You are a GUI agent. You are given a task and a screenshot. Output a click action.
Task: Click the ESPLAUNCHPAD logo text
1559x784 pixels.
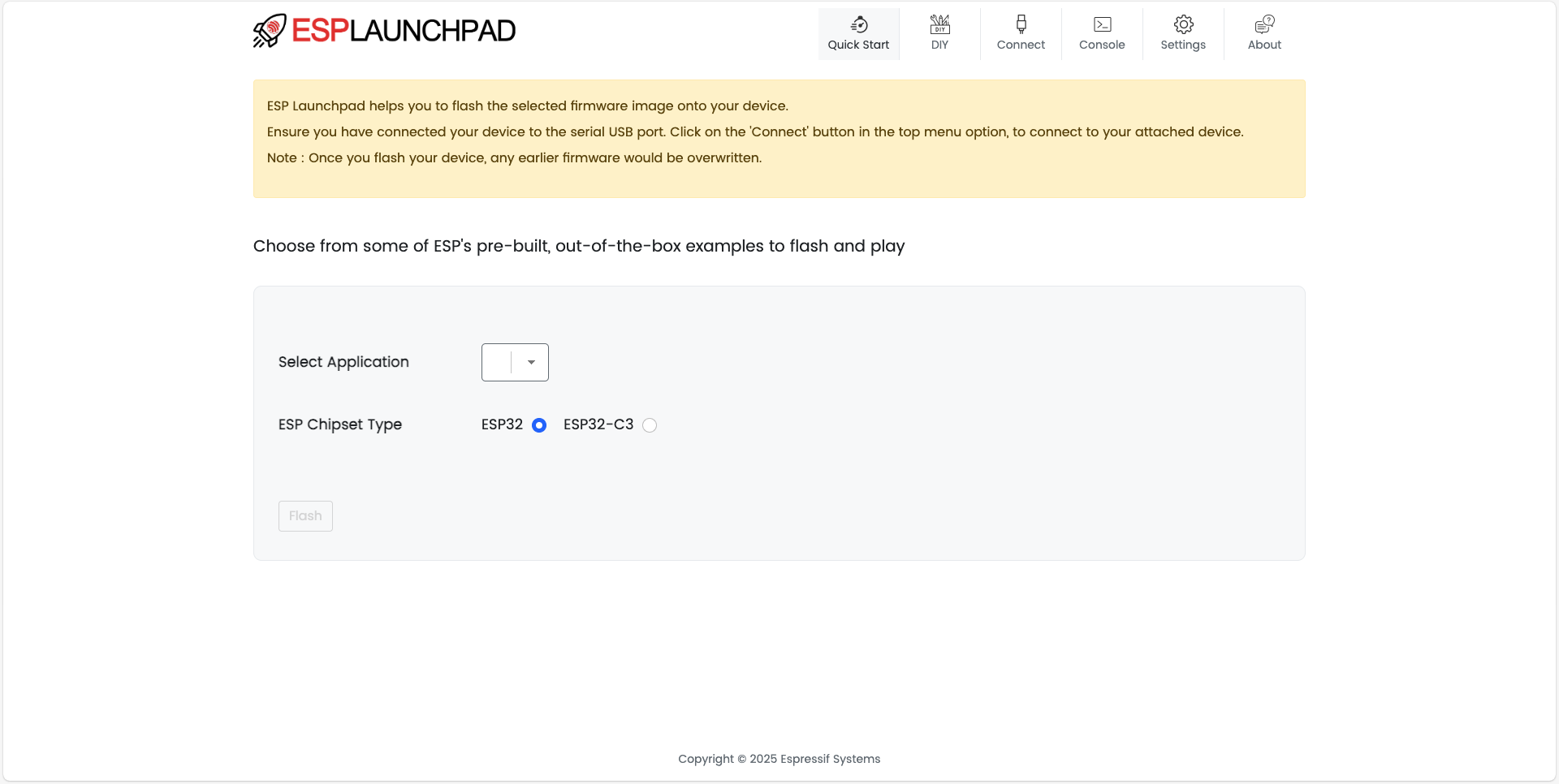[x=404, y=31]
